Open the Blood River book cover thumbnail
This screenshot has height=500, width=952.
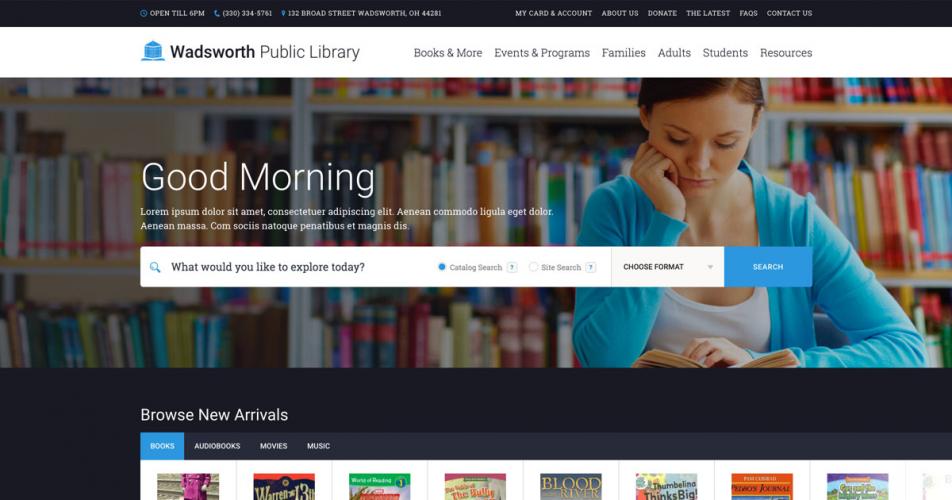coord(571,487)
